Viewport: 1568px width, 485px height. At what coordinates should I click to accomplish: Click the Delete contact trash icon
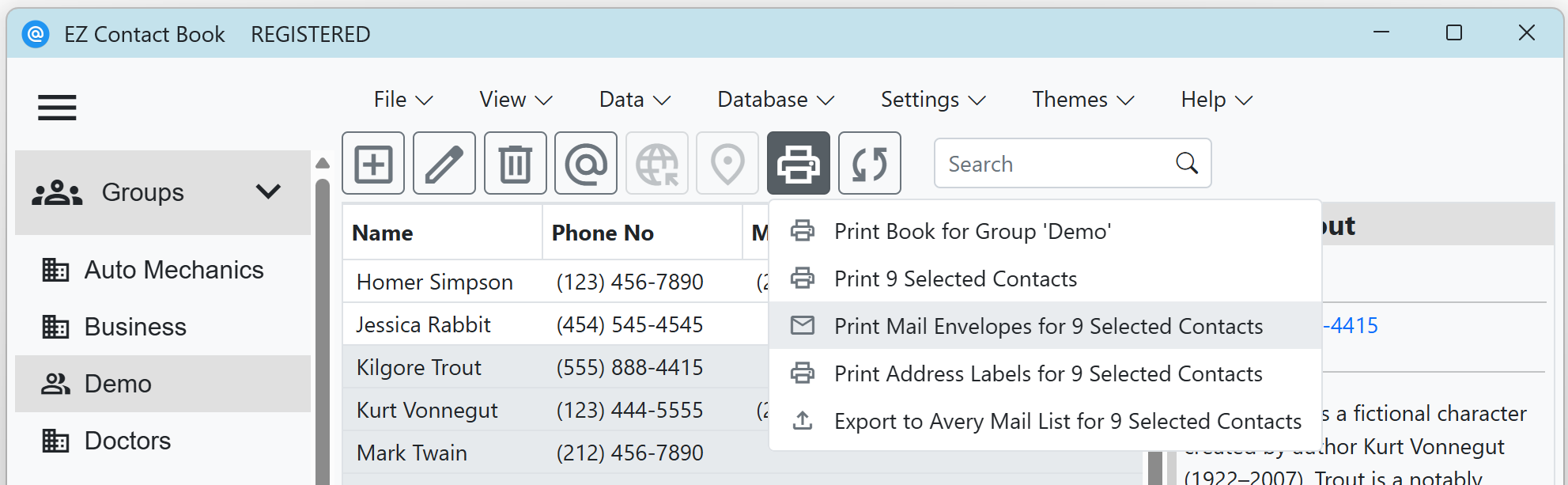pos(515,164)
